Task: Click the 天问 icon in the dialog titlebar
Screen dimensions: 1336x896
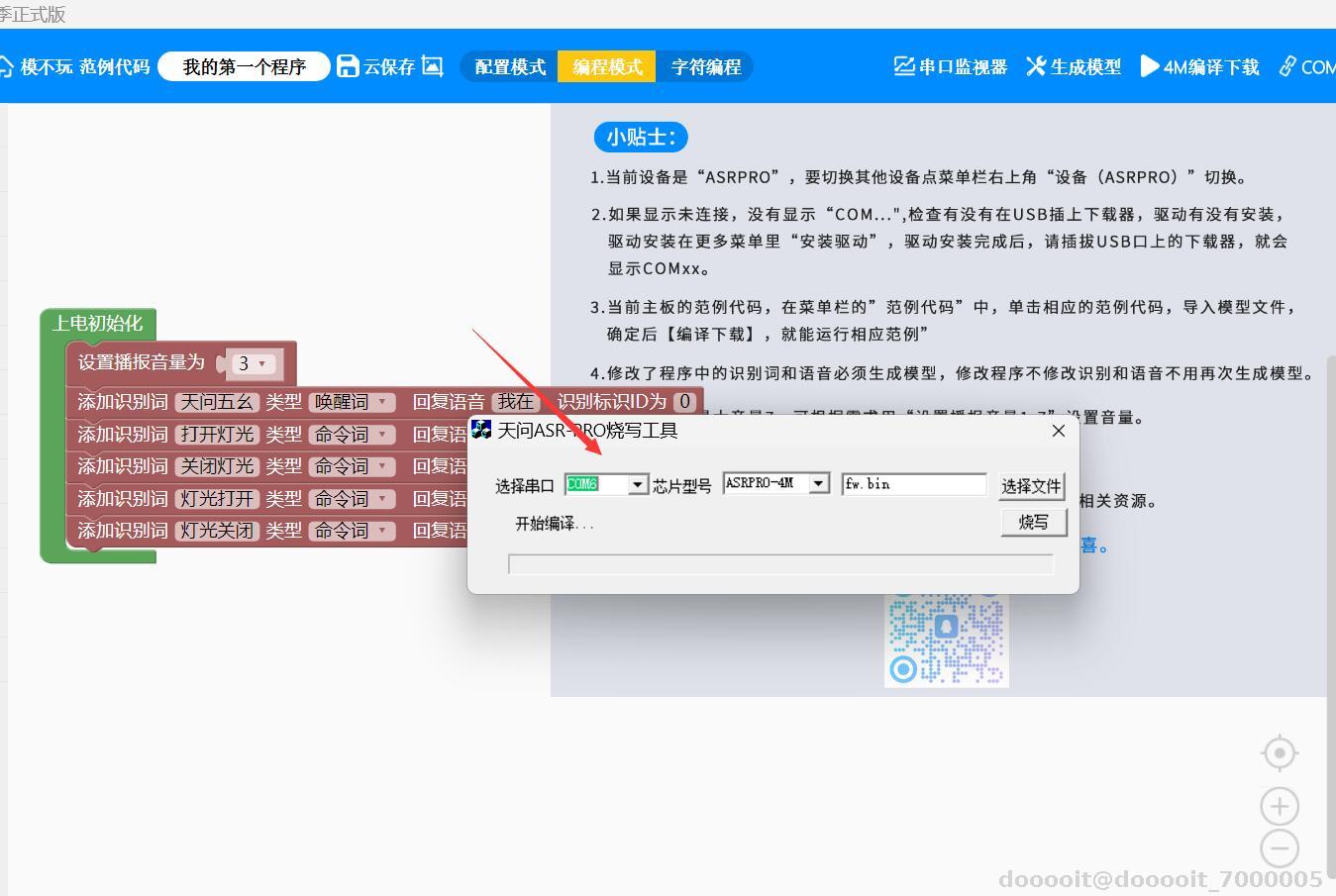Action: [482, 429]
